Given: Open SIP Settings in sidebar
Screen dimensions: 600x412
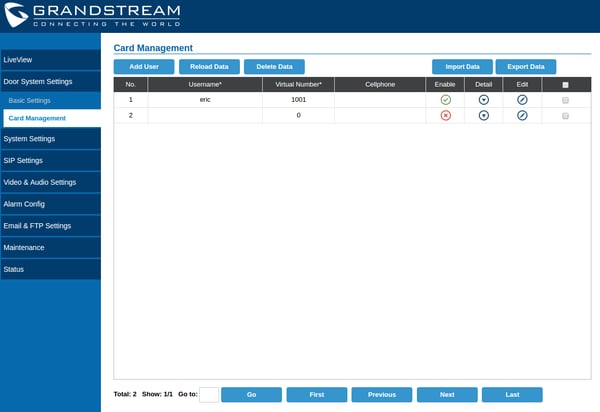Looking at the screenshot, I should click(51, 161).
